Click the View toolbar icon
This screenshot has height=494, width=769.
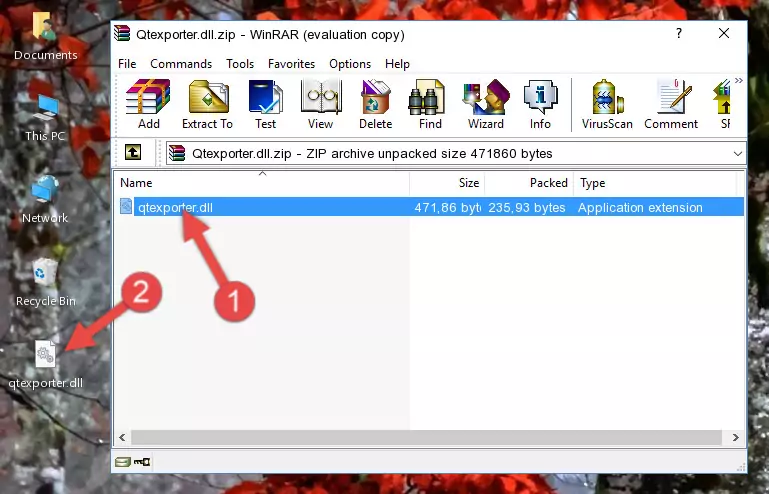(321, 104)
